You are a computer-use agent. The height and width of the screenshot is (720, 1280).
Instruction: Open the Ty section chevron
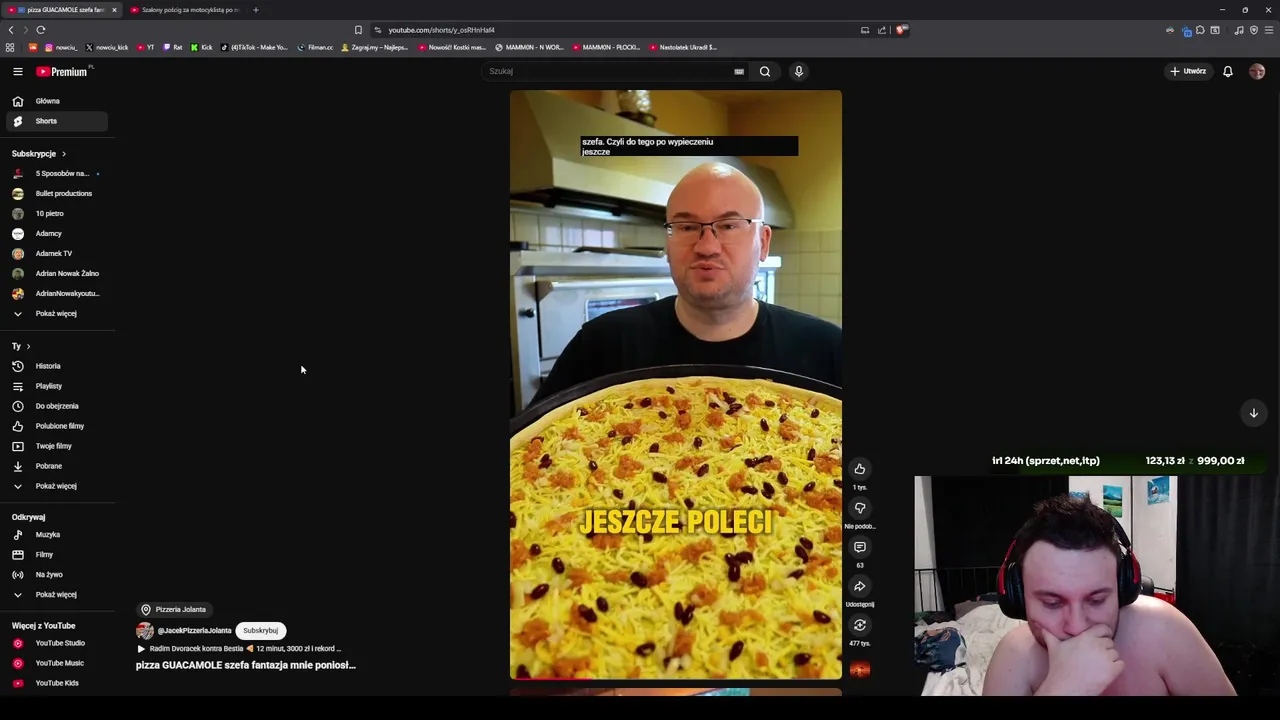tap(28, 346)
